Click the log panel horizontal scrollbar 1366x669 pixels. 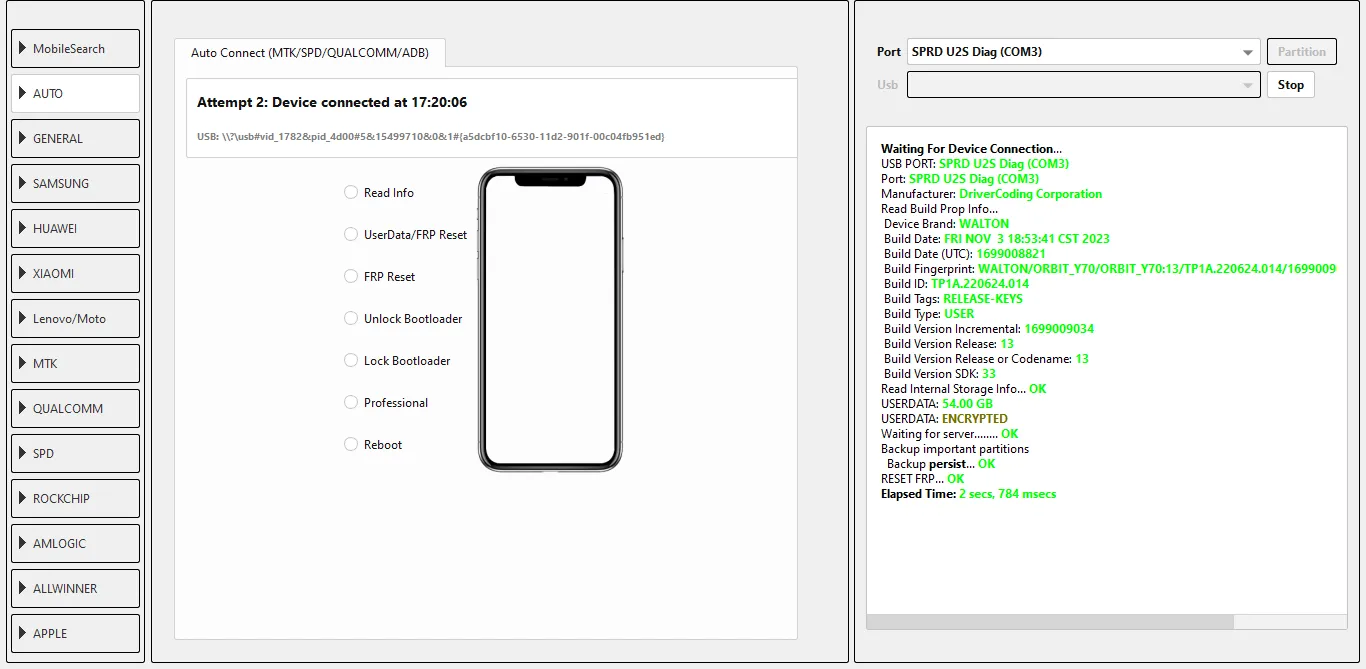tap(1050, 622)
